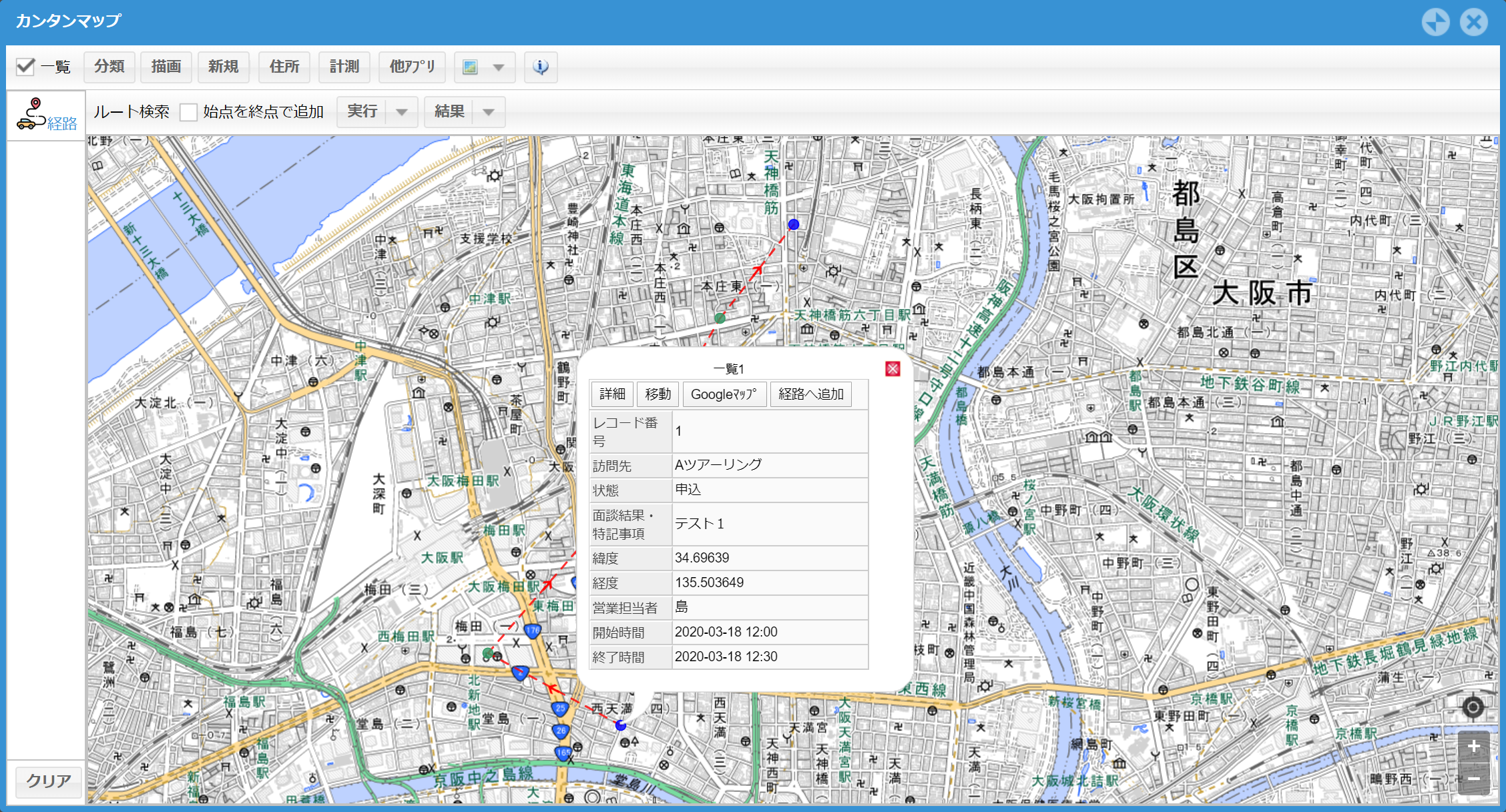Click the popup title 一覧1
The width and height of the screenshot is (1506, 812).
[729, 369]
